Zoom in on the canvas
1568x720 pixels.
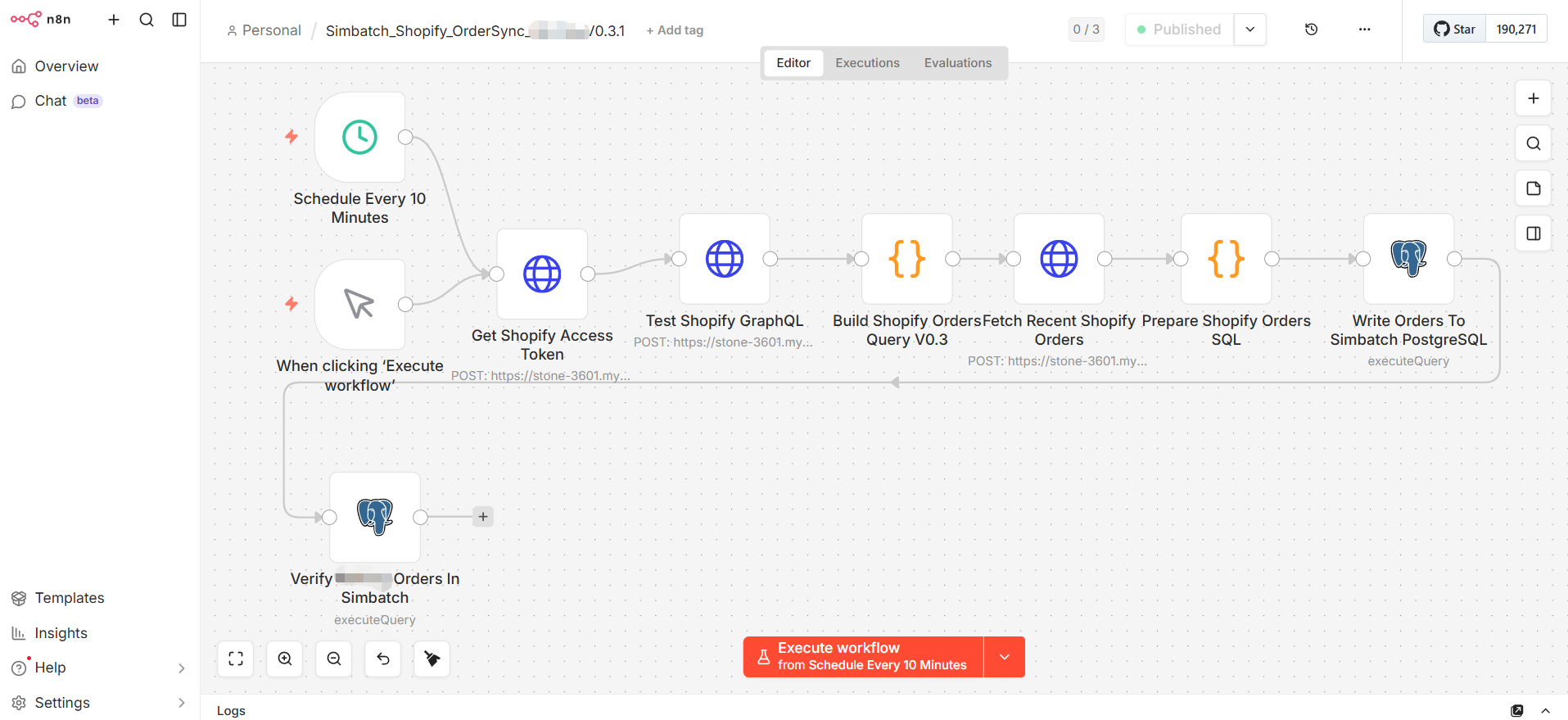[x=285, y=659]
